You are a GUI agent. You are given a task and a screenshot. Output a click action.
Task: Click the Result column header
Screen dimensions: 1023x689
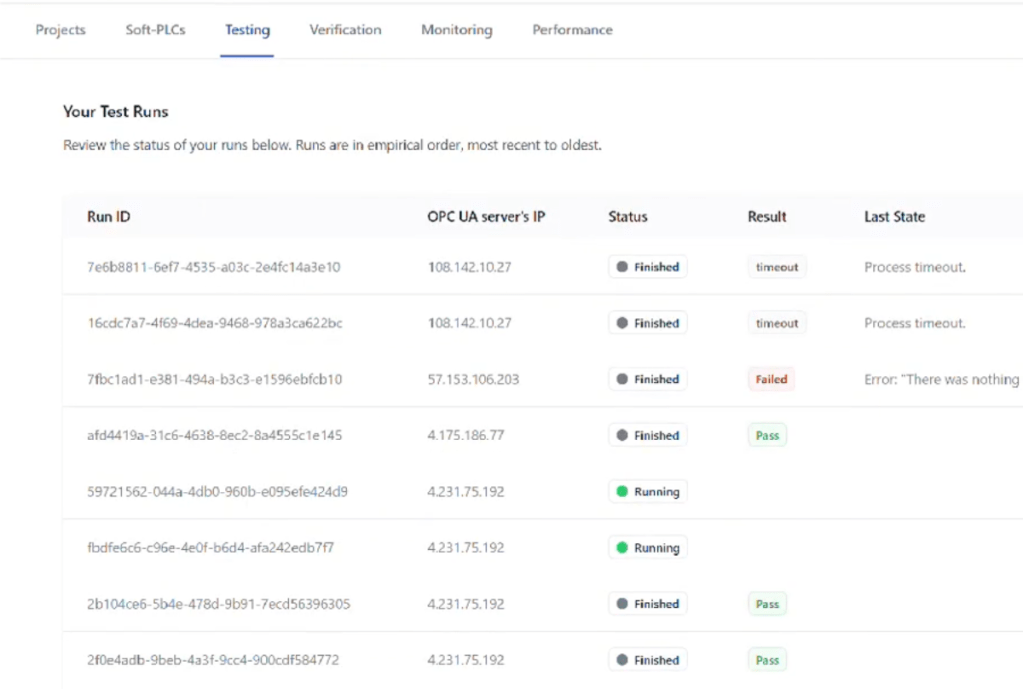(767, 217)
